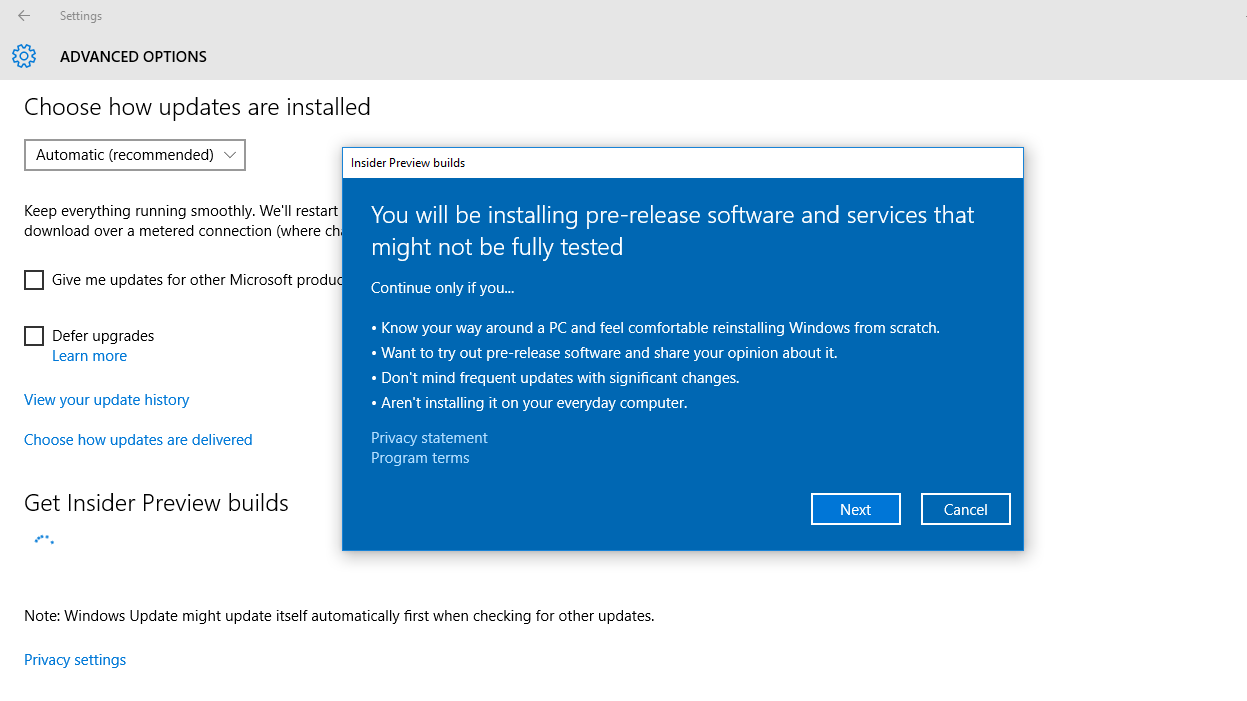
Task: Toggle the Defer upgrades checkbox
Action: 34,336
